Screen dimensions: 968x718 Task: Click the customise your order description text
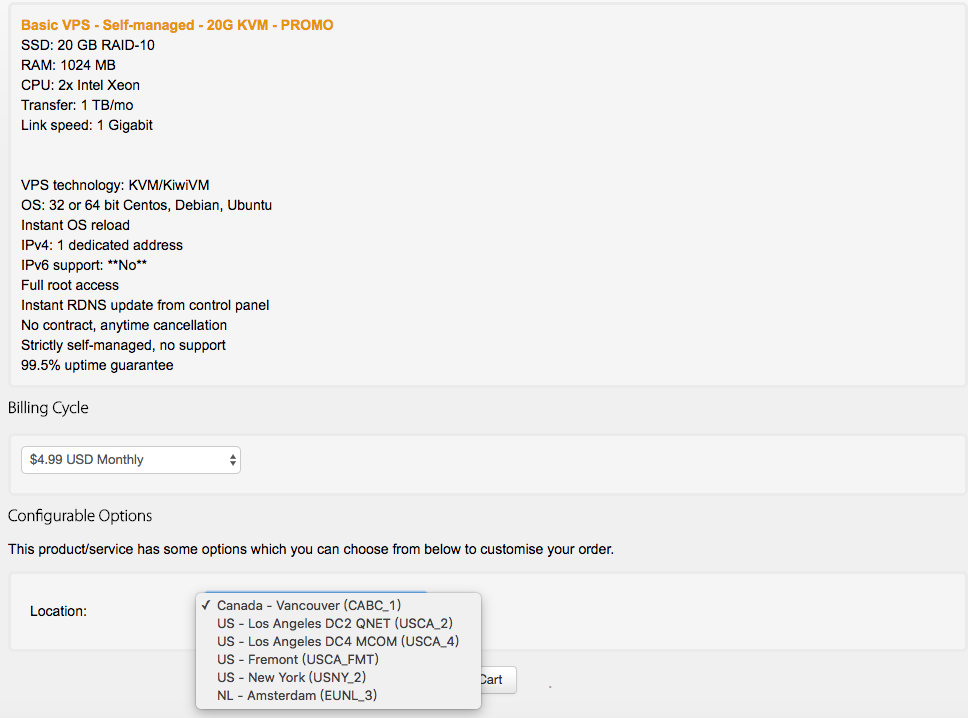tap(310, 549)
